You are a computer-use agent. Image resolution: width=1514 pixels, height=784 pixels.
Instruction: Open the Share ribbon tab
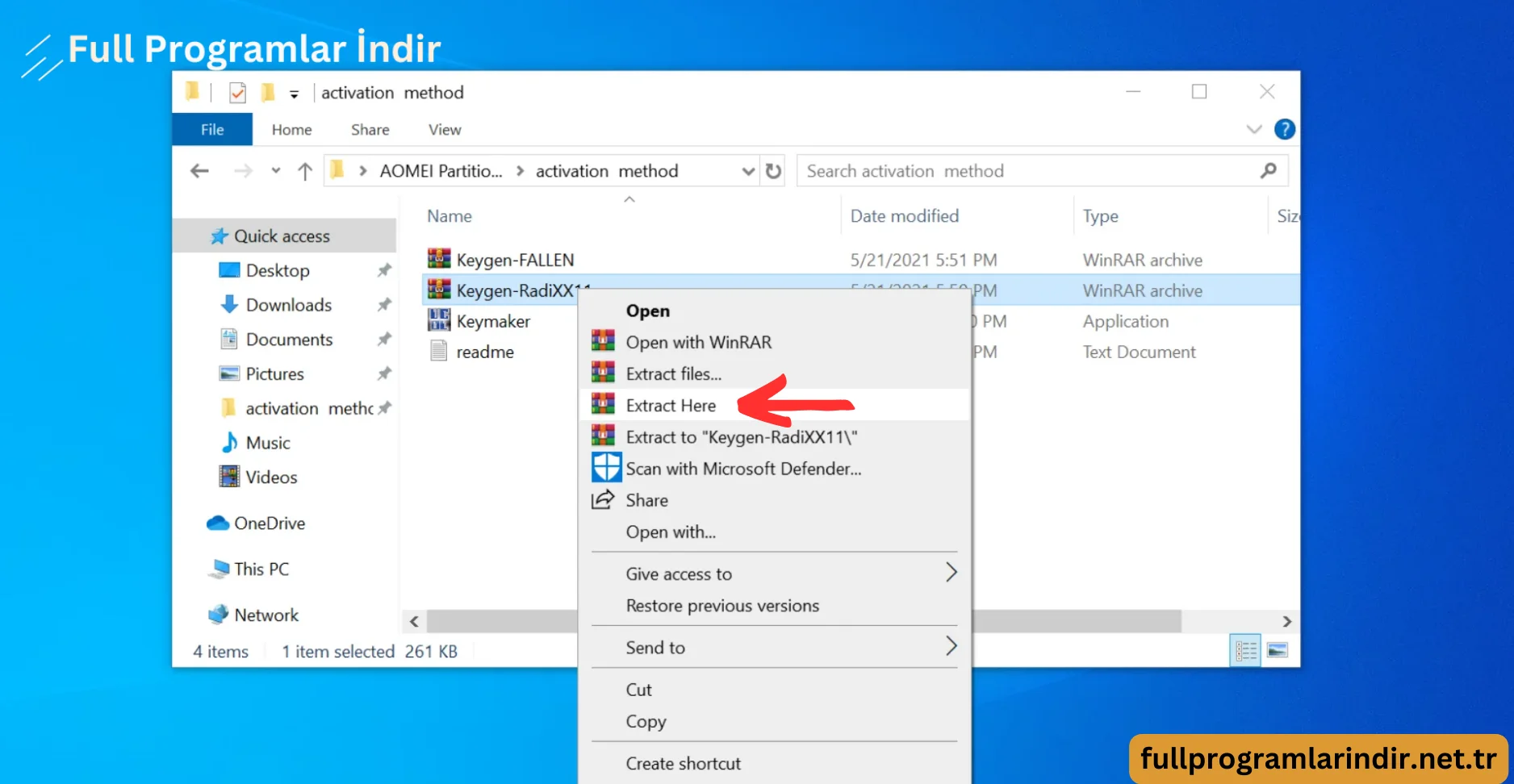pyautogui.click(x=370, y=129)
